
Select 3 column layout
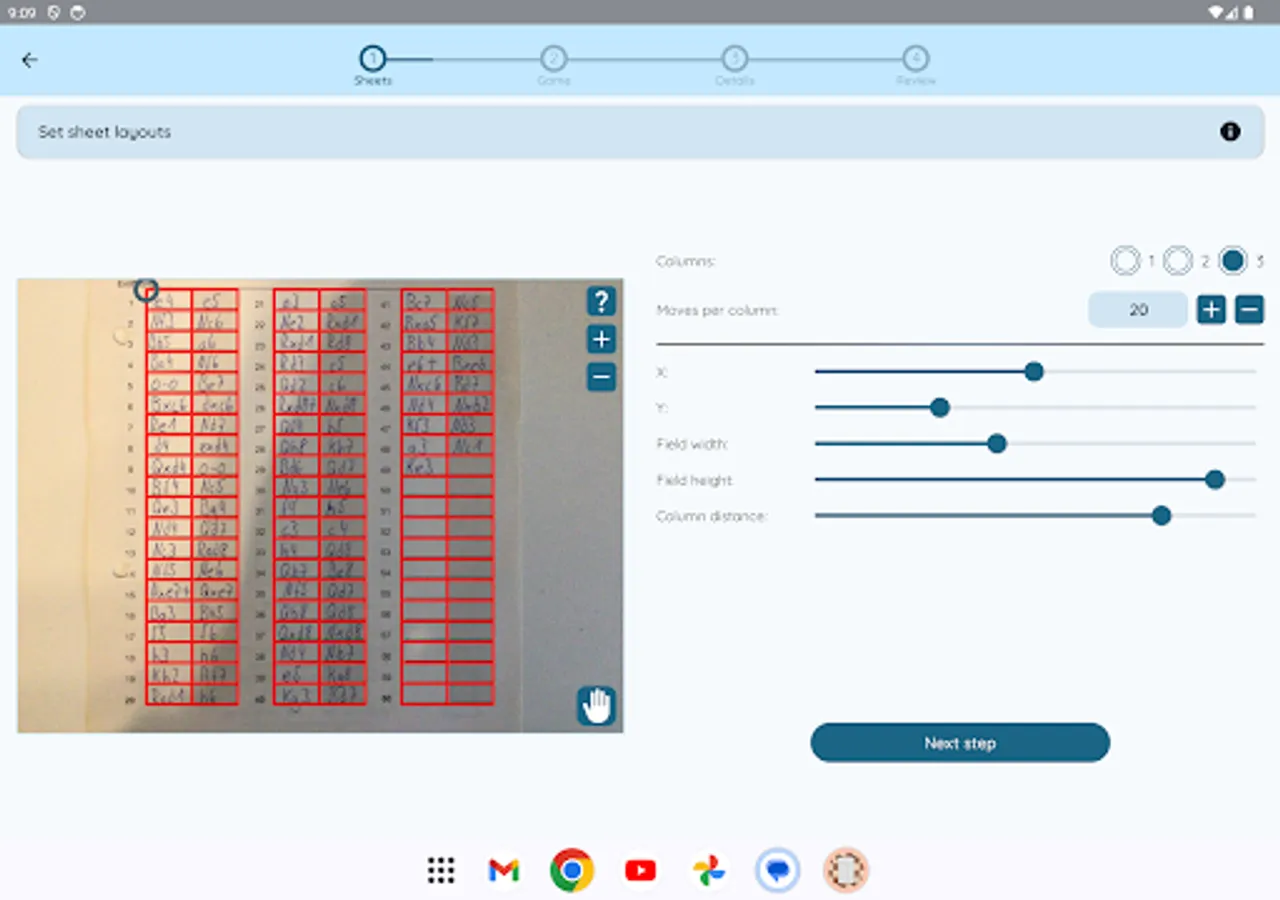(1233, 260)
